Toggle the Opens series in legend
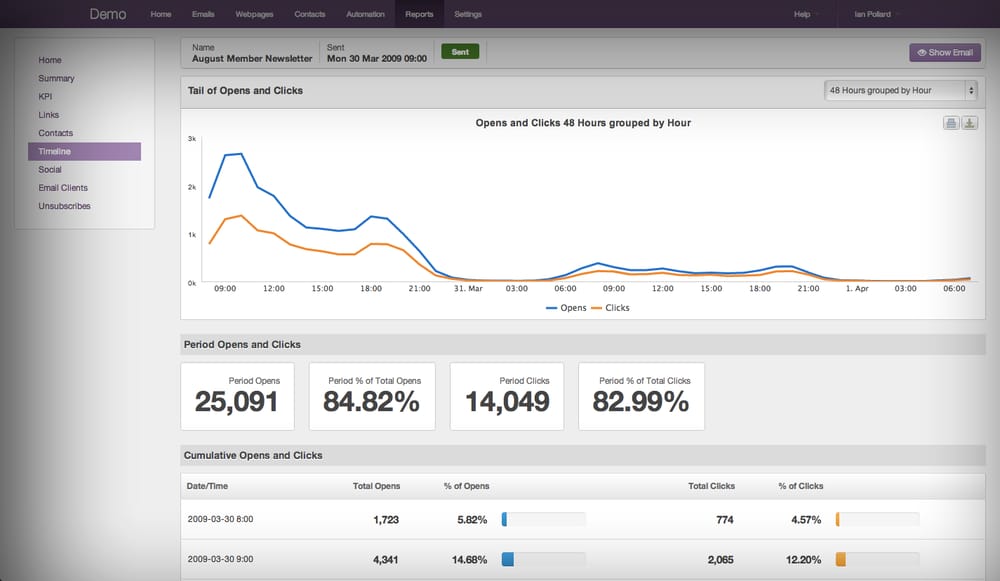The image size is (1000, 581). click(x=566, y=308)
